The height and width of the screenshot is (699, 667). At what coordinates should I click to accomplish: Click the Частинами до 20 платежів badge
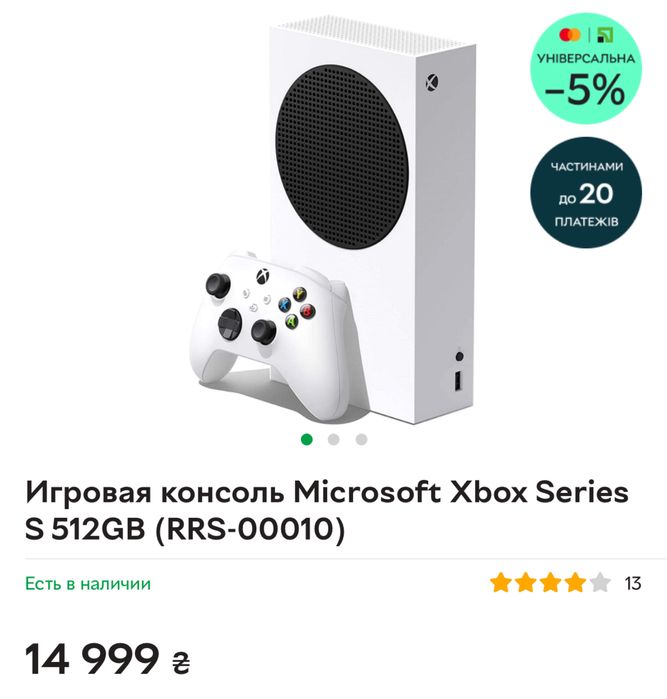(x=586, y=193)
